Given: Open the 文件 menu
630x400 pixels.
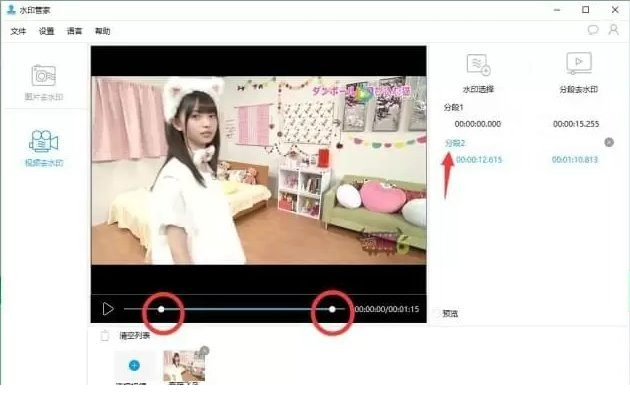Looking at the screenshot, I should click(18, 31).
